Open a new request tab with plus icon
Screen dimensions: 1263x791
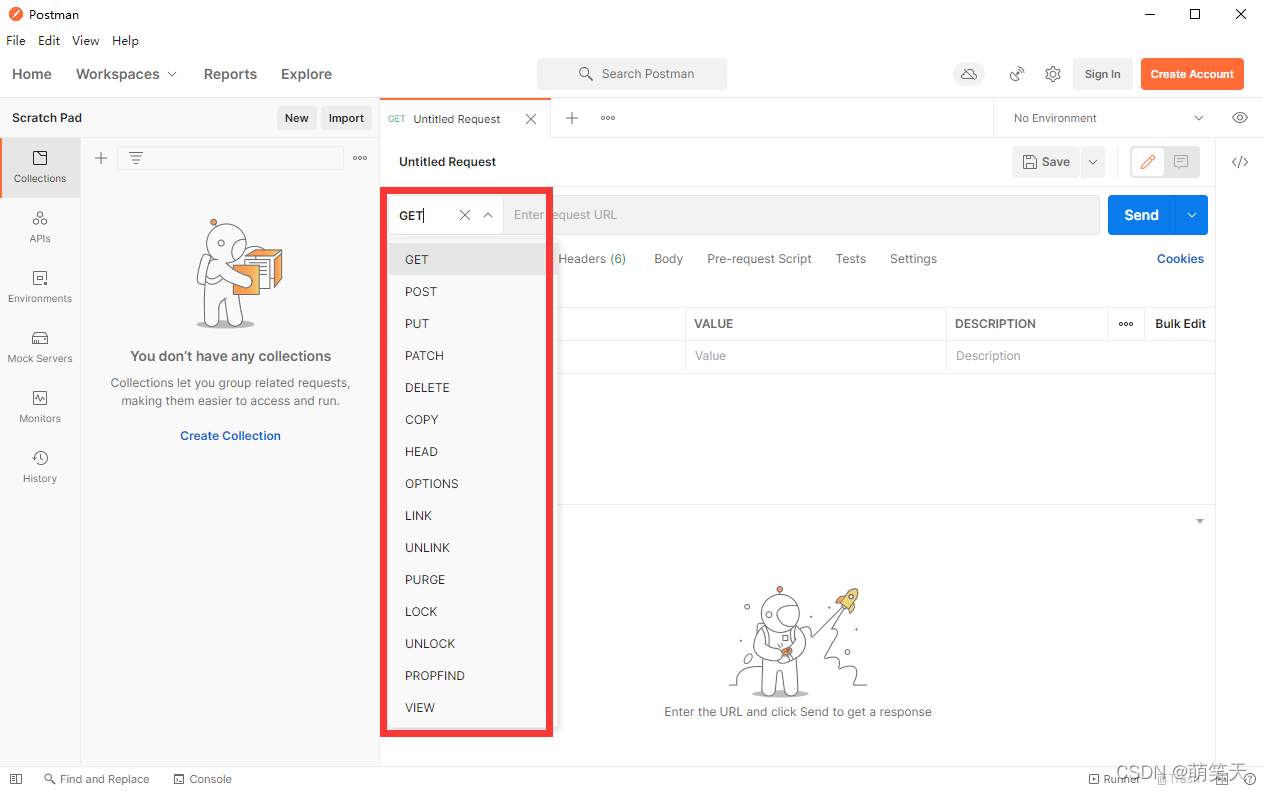pyautogui.click(x=572, y=118)
